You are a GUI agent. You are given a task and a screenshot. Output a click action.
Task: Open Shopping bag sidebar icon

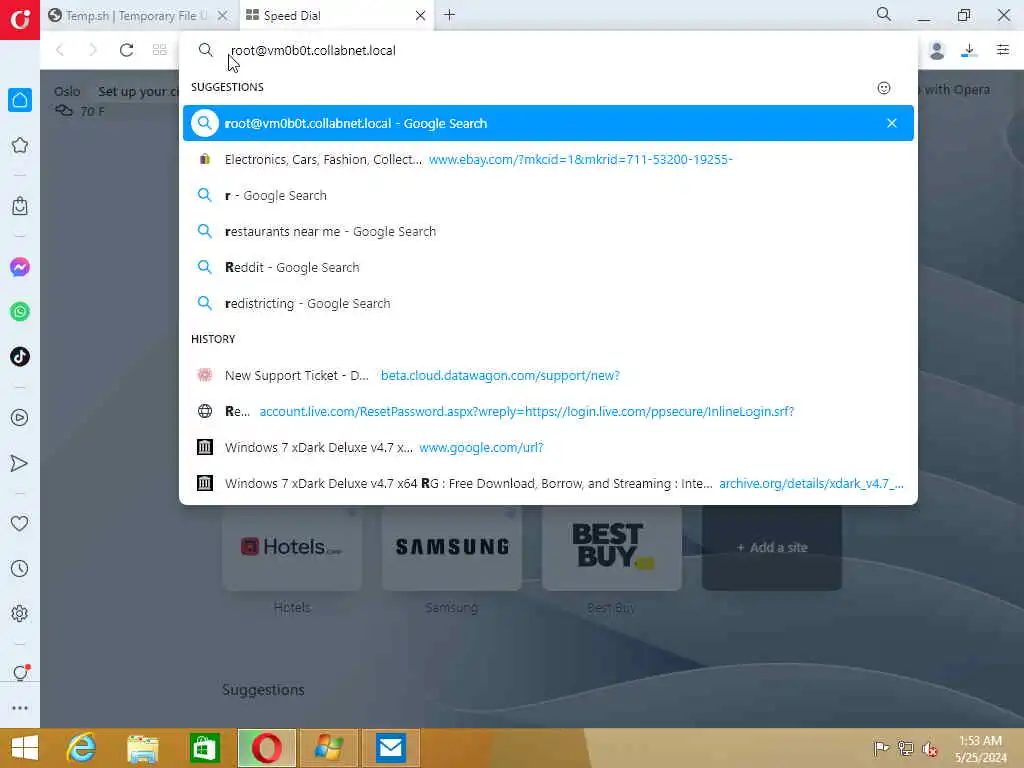pos(20,206)
